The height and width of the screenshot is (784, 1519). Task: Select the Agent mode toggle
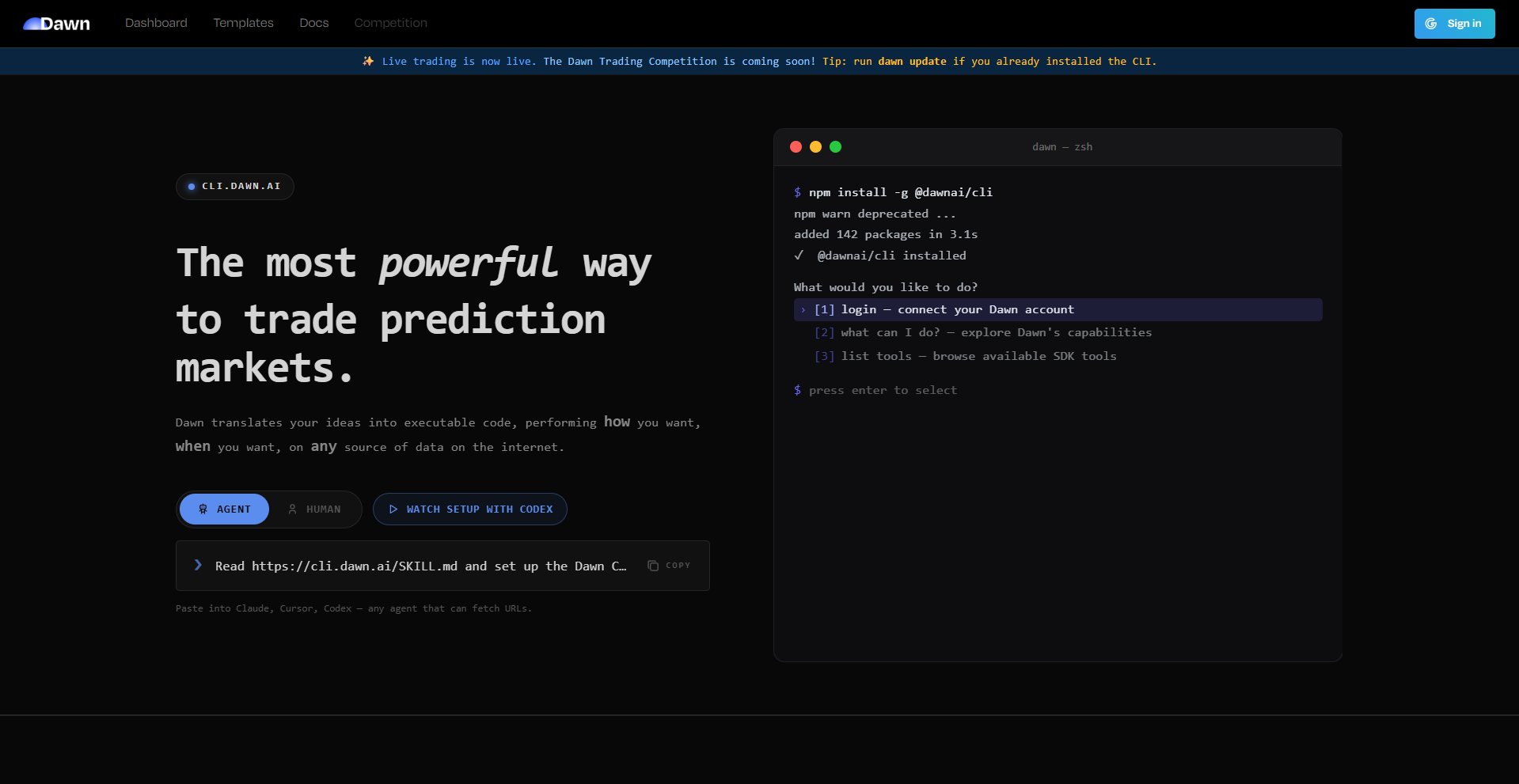[224, 509]
